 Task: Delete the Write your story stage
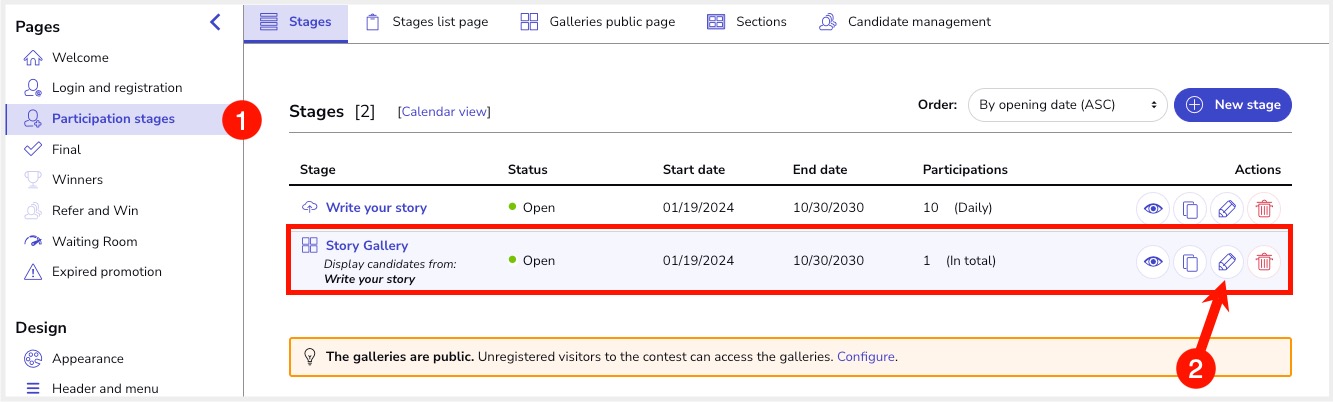click(x=1264, y=208)
